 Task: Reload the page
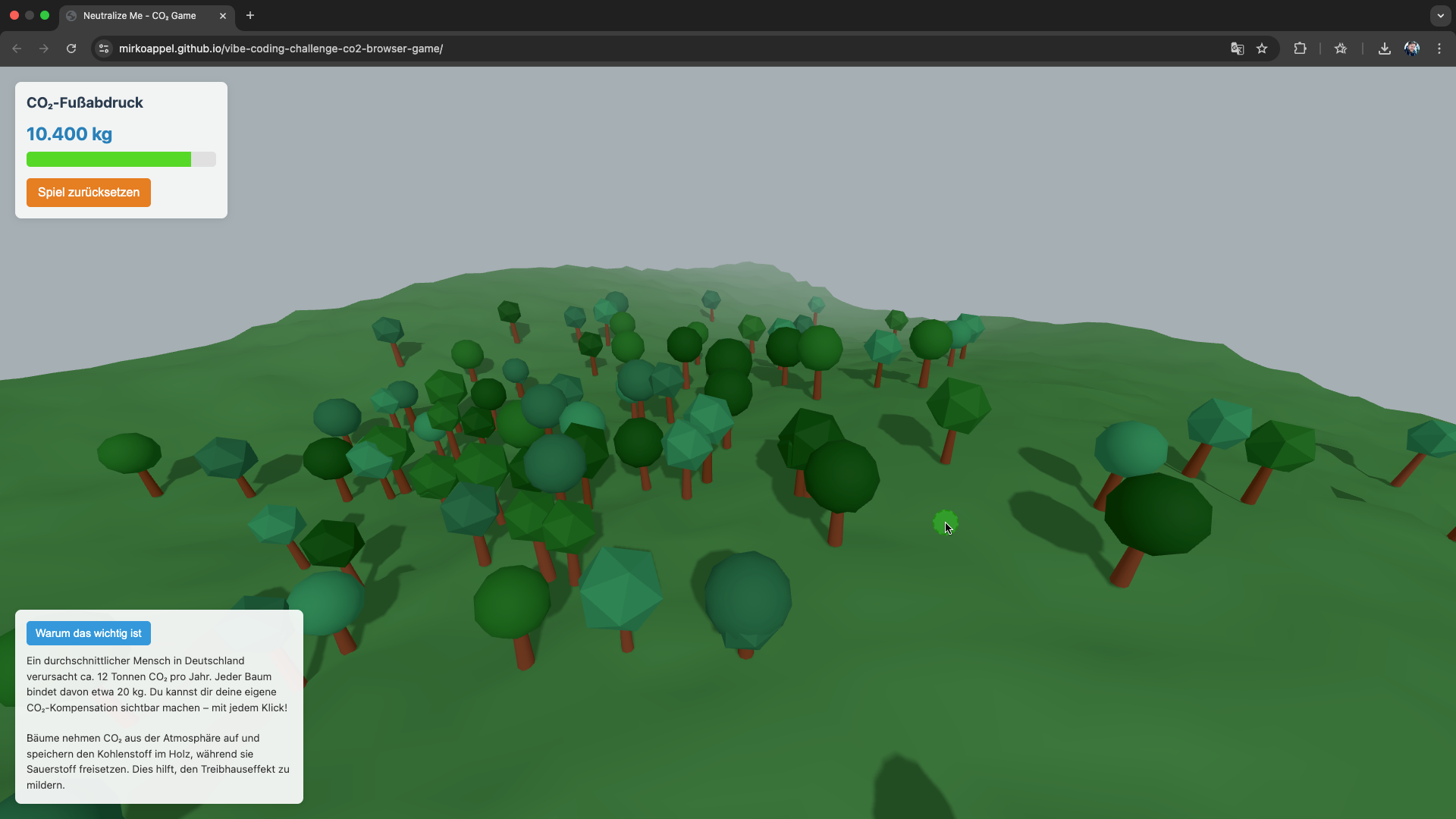click(71, 49)
